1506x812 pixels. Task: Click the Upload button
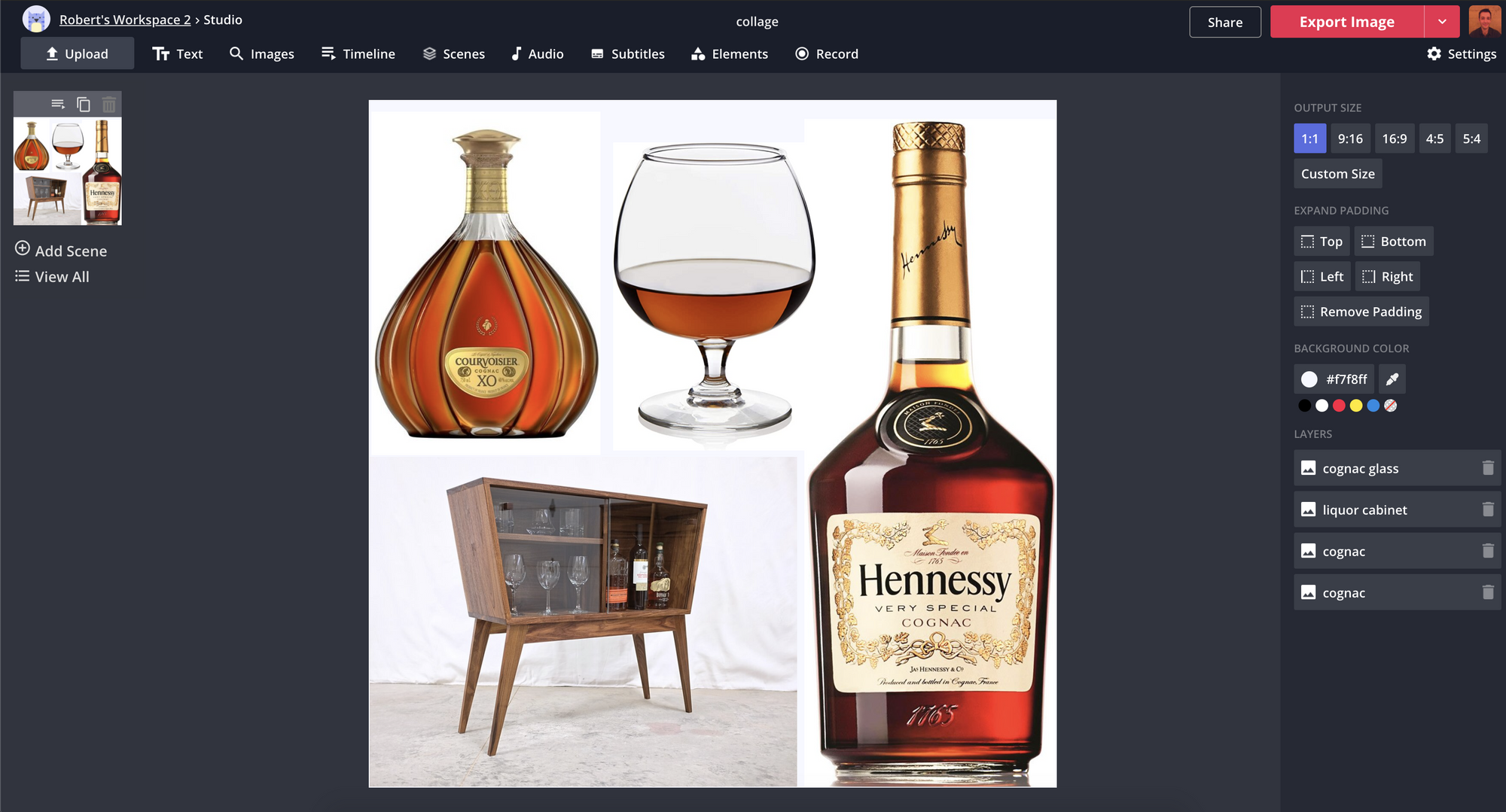click(x=78, y=53)
